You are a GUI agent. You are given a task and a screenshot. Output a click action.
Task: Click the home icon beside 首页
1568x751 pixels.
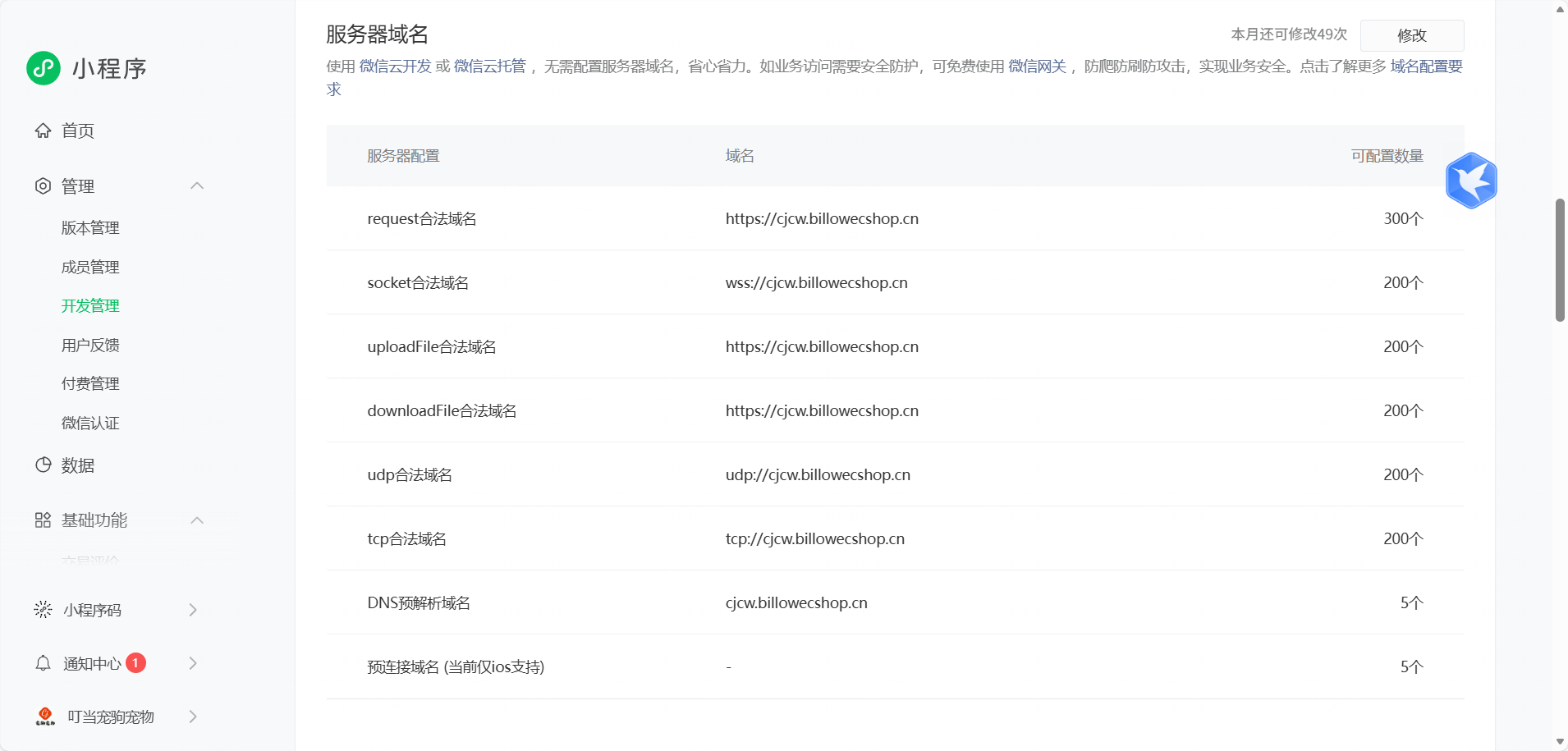(x=43, y=131)
